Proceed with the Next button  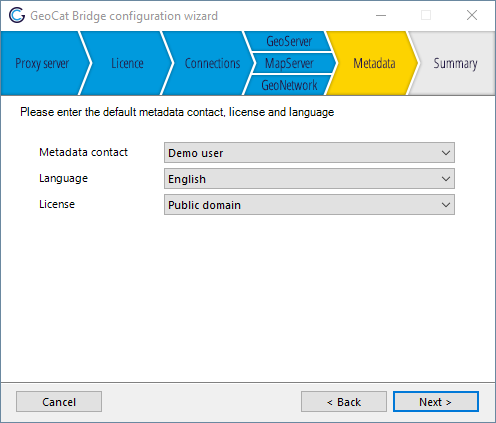(x=436, y=402)
